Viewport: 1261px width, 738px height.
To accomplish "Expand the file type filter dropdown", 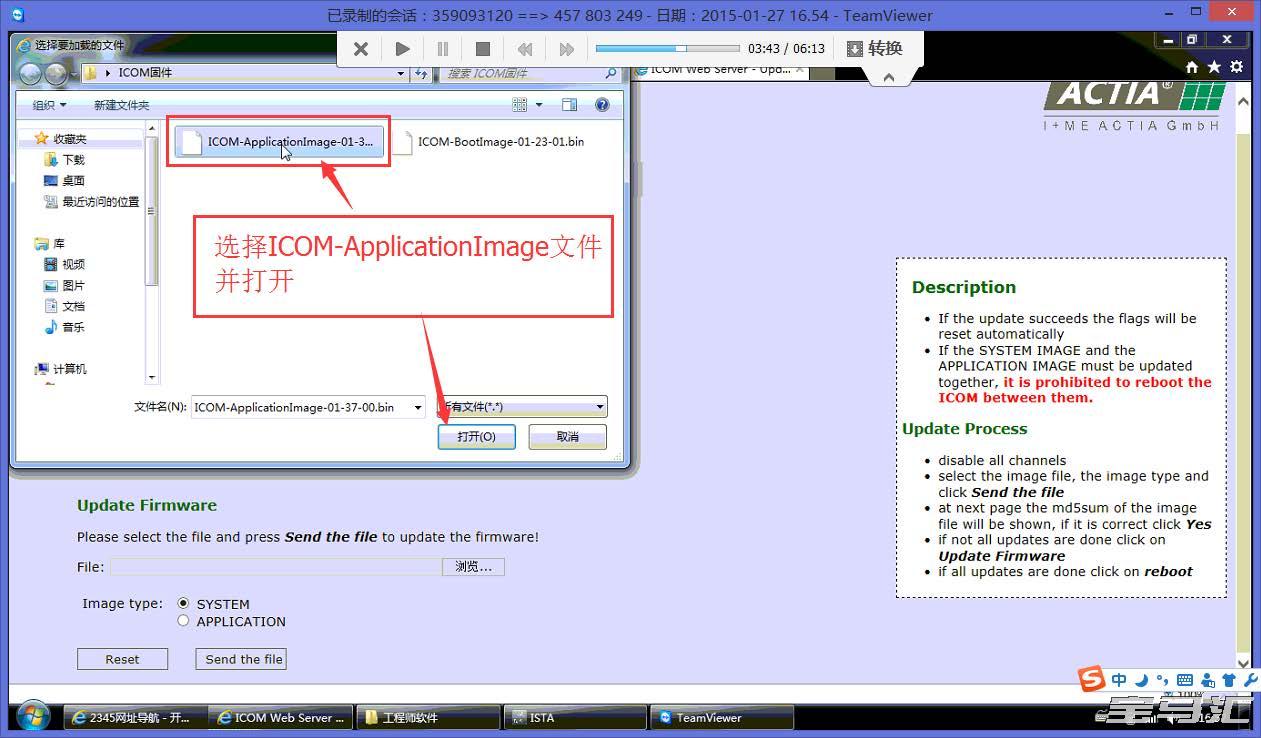I will pyautogui.click(x=599, y=407).
